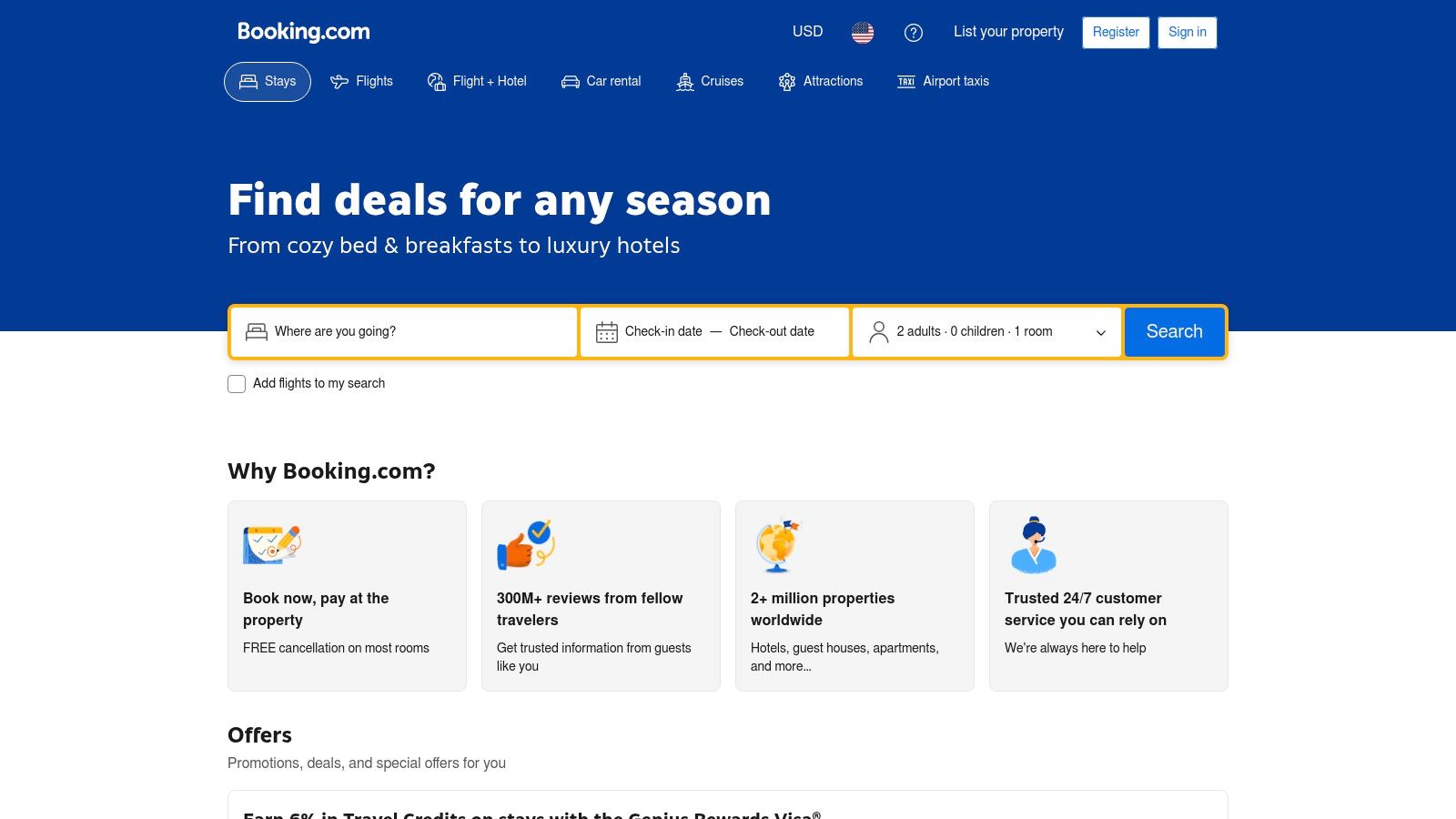Open the help question mark icon
This screenshot has width=1456, height=819.
pos(914,33)
